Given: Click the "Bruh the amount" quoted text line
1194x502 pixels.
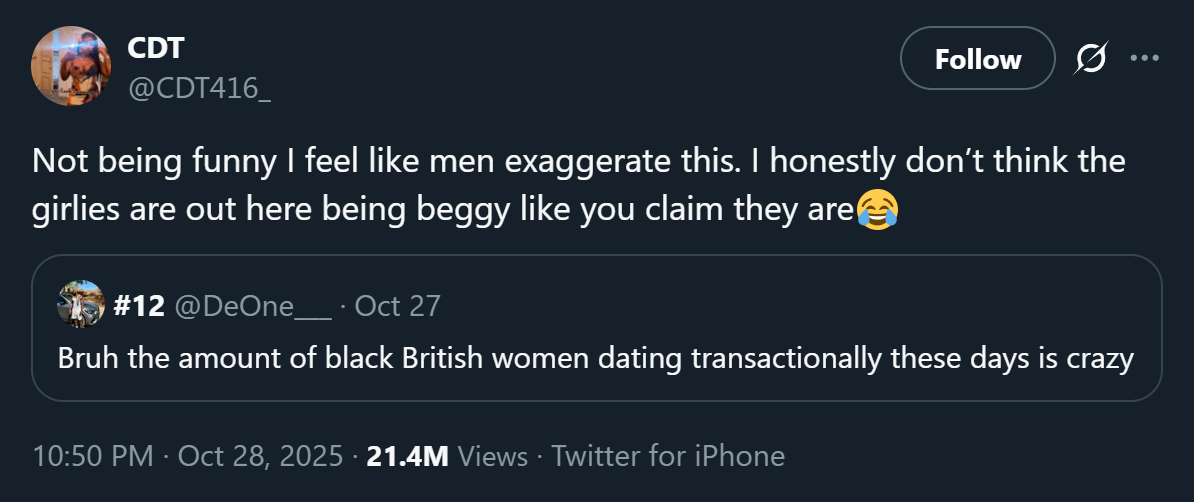Looking at the screenshot, I should (x=596, y=358).
